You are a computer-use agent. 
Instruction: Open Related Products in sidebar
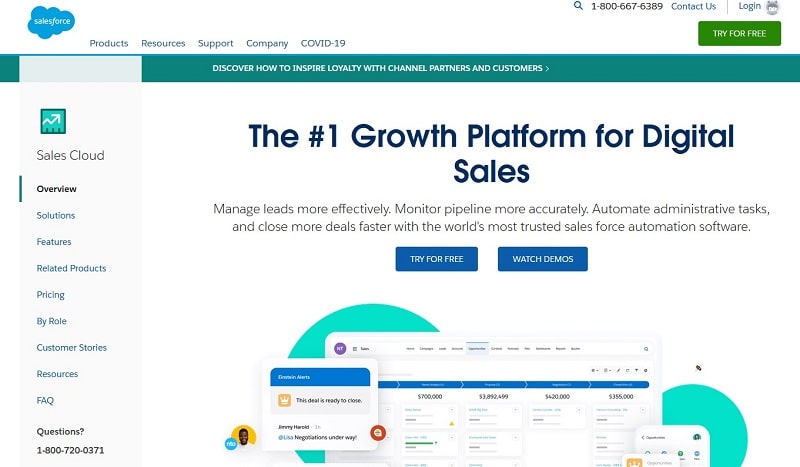point(71,268)
